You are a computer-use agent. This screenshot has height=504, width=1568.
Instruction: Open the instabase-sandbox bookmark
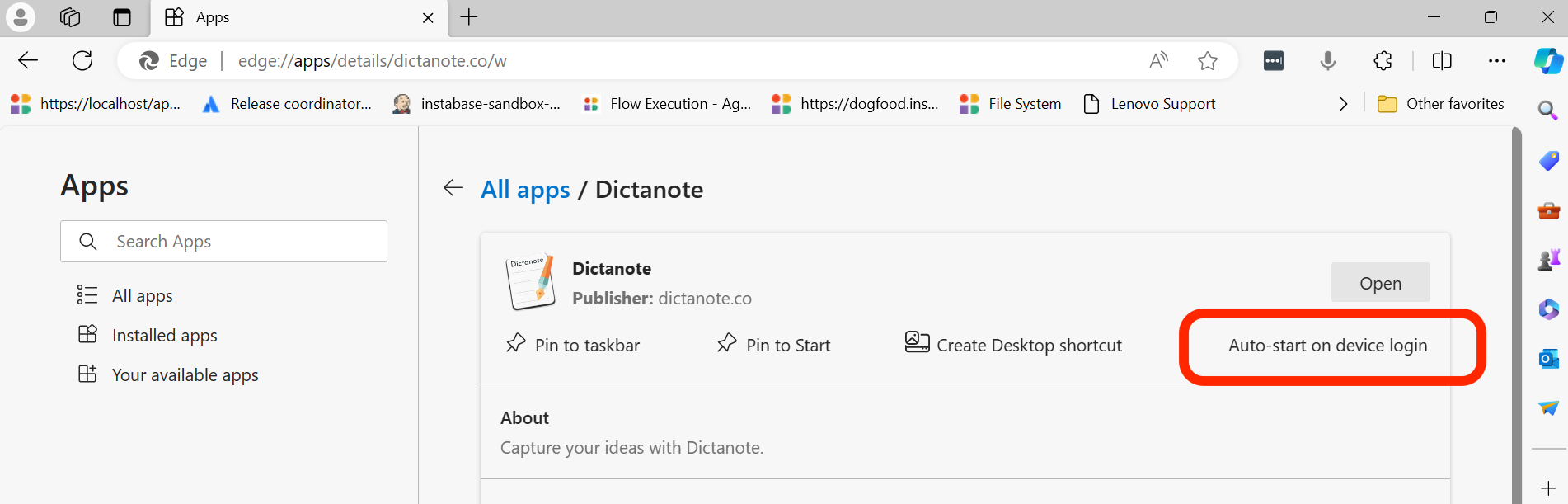point(477,104)
